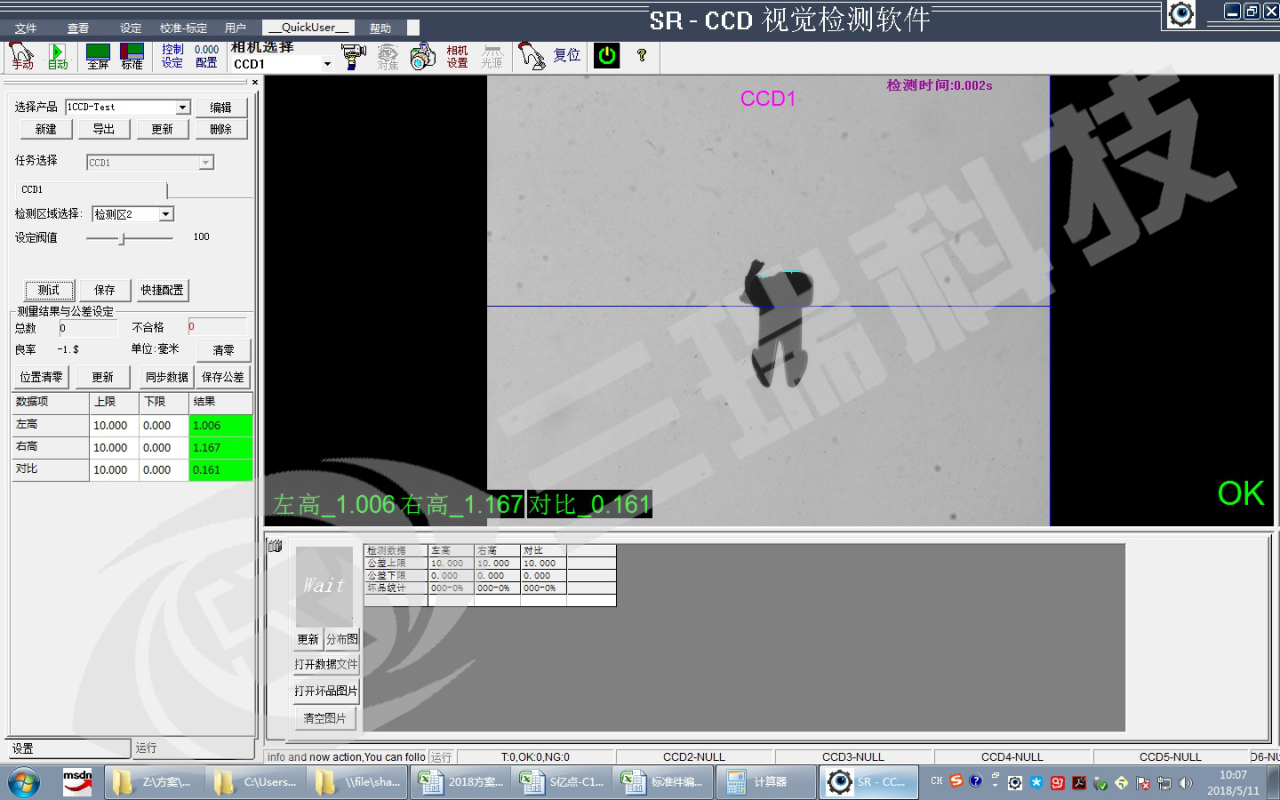Click the 不合格 fail count field

click(216, 327)
